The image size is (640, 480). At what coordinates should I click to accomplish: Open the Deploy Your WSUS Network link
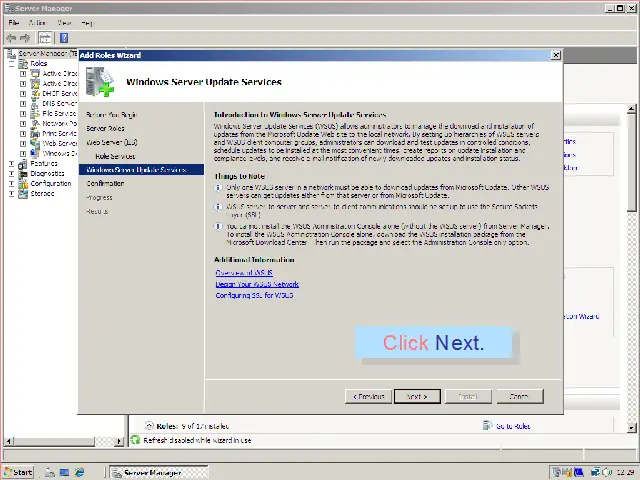tap(257, 284)
